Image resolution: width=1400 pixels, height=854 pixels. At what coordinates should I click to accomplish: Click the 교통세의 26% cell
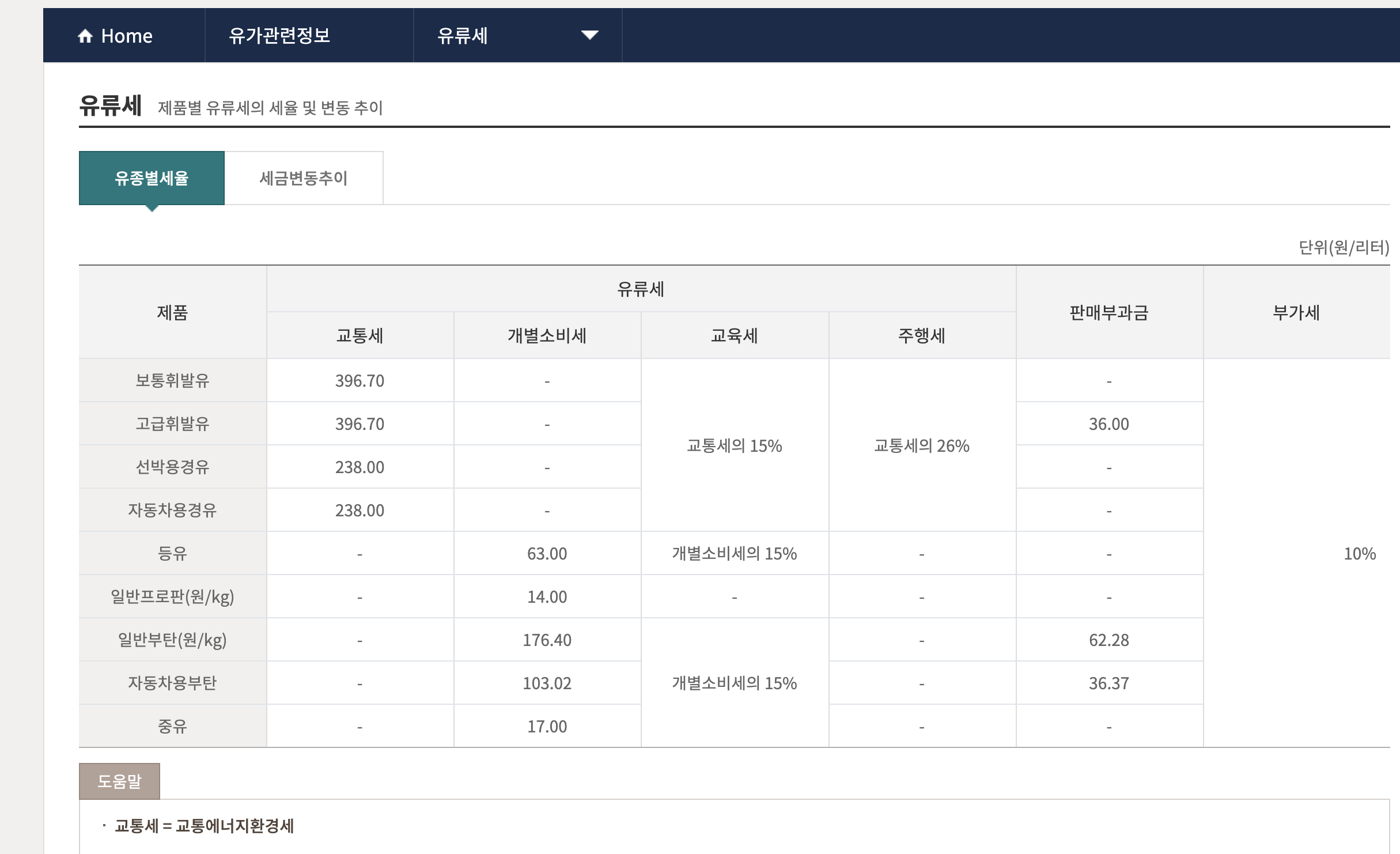[921, 445]
